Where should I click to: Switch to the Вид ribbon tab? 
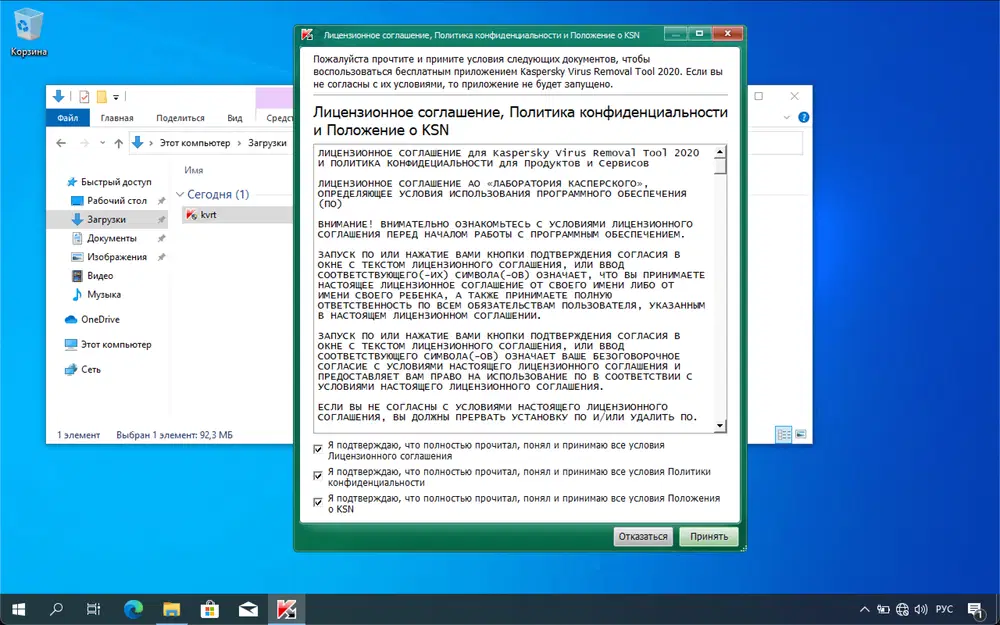click(x=235, y=118)
